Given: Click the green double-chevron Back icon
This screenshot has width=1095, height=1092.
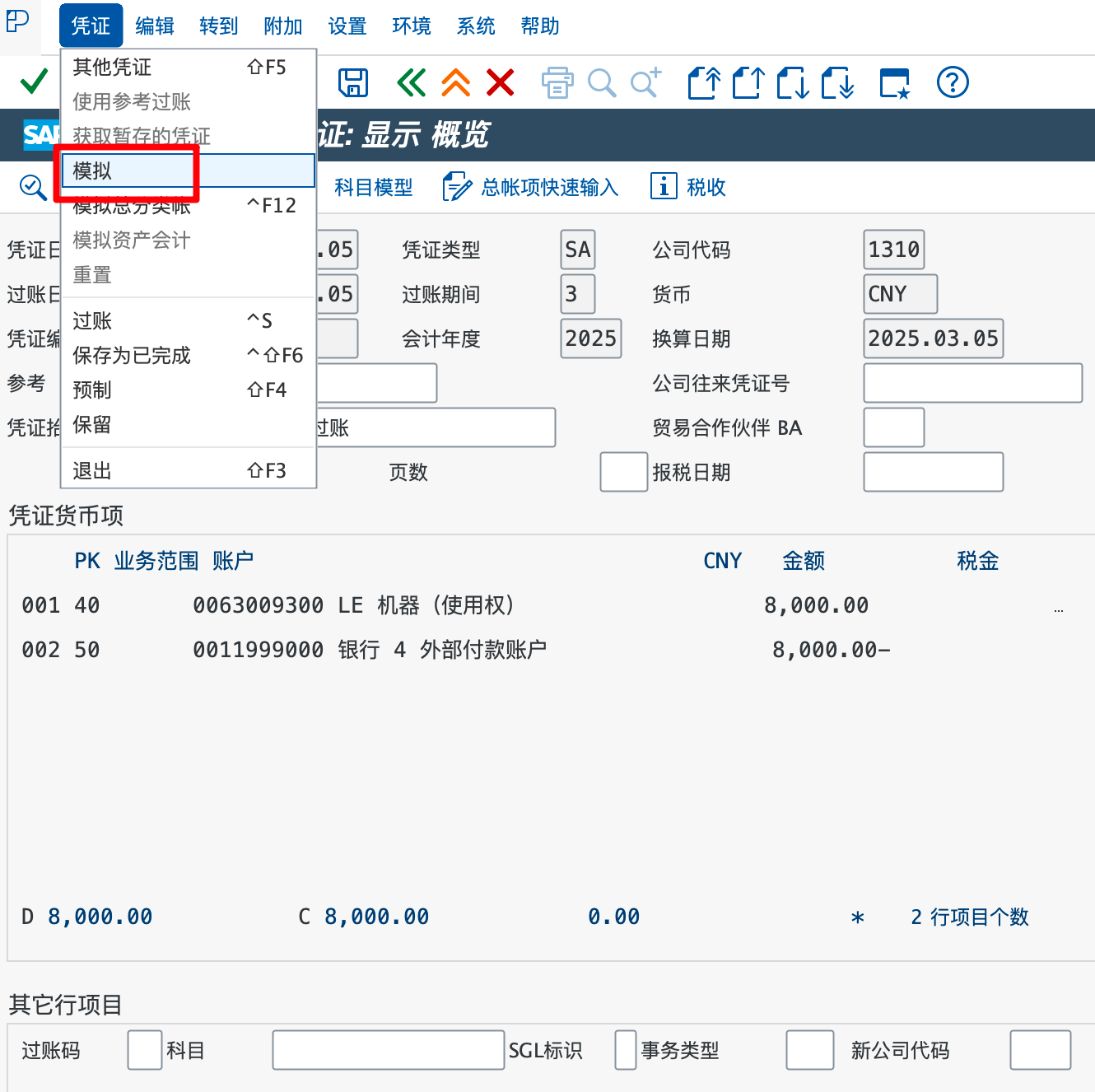Looking at the screenshot, I should pyautogui.click(x=411, y=82).
